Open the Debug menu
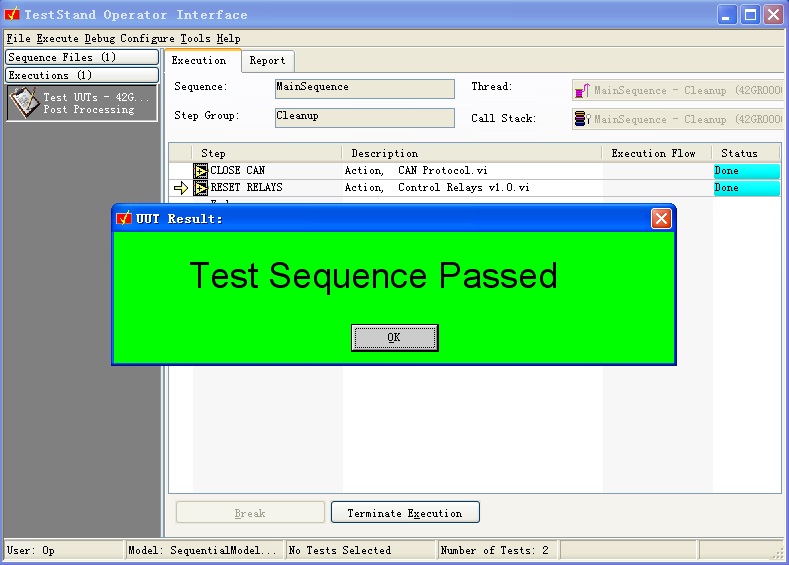Viewport: 789px width, 565px height. pyautogui.click(x=100, y=39)
